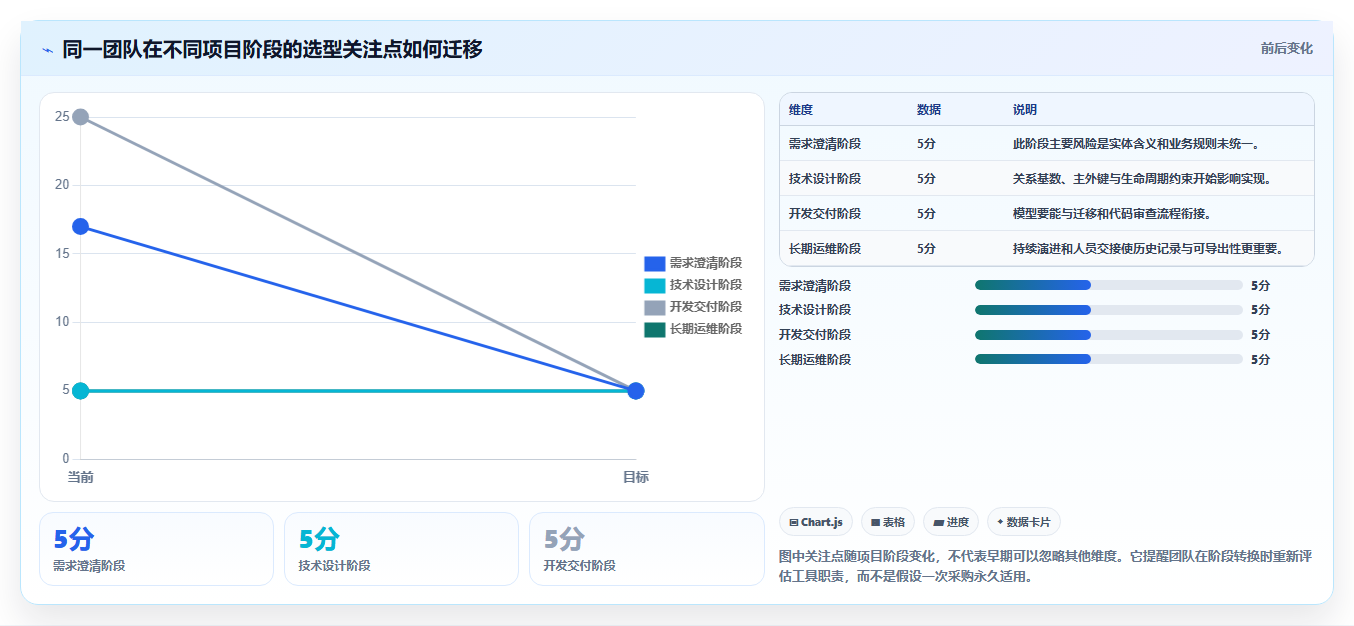
Task: Select the Chart.js tag chip
Action: tap(816, 522)
